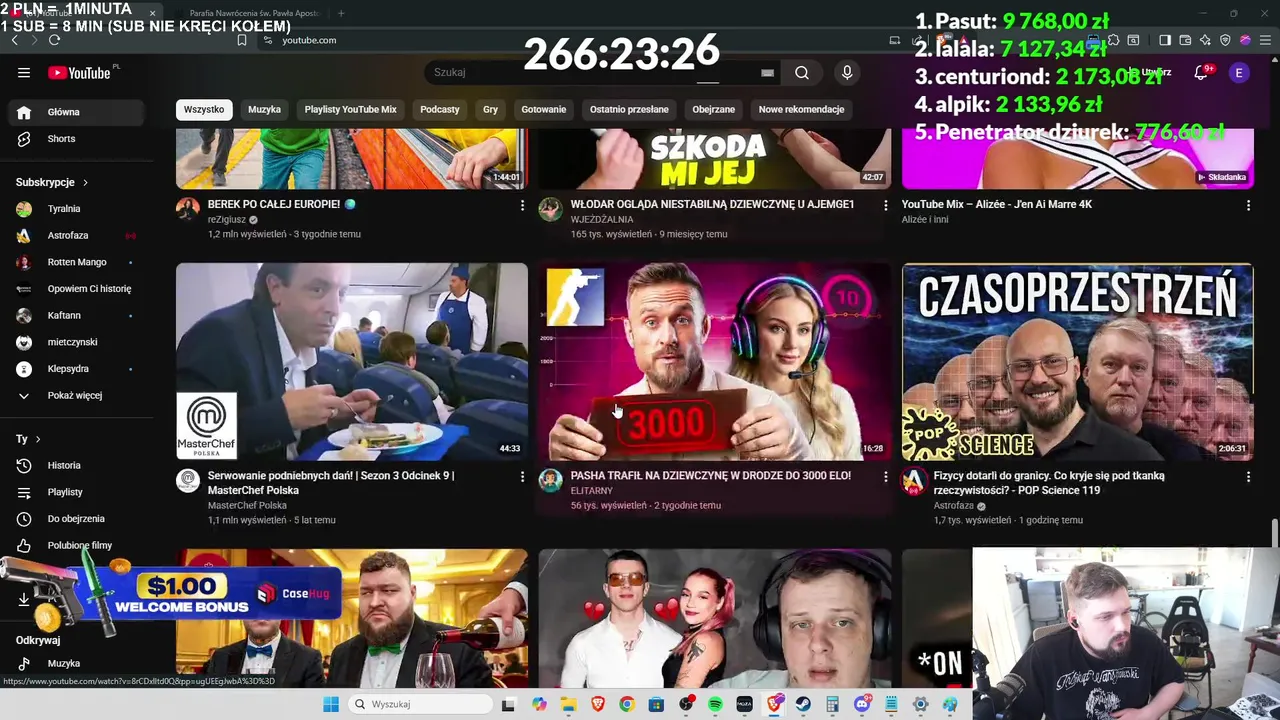The height and width of the screenshot is (720, 1280).
Task: Open a new browser tab
Action: [341, 13]
